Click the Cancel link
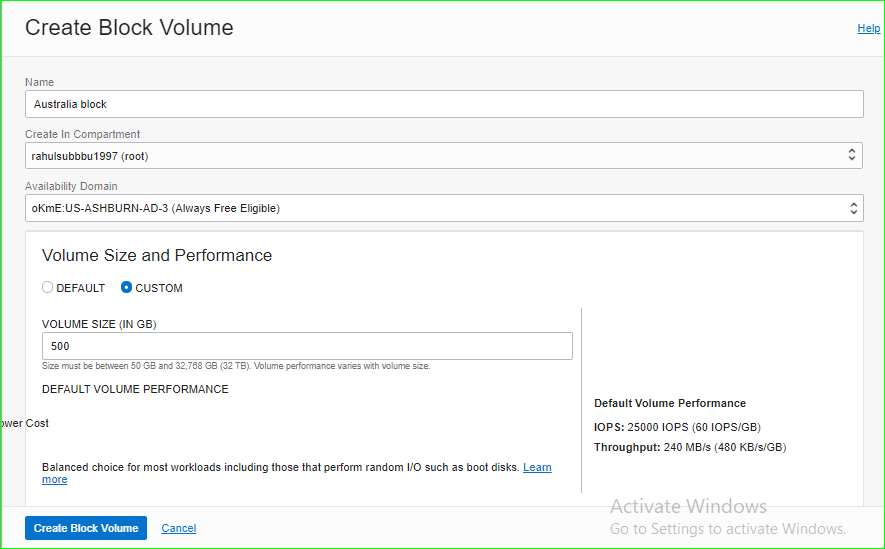Image resolution: width=885 pixels, height=549 pixels. 179,528
